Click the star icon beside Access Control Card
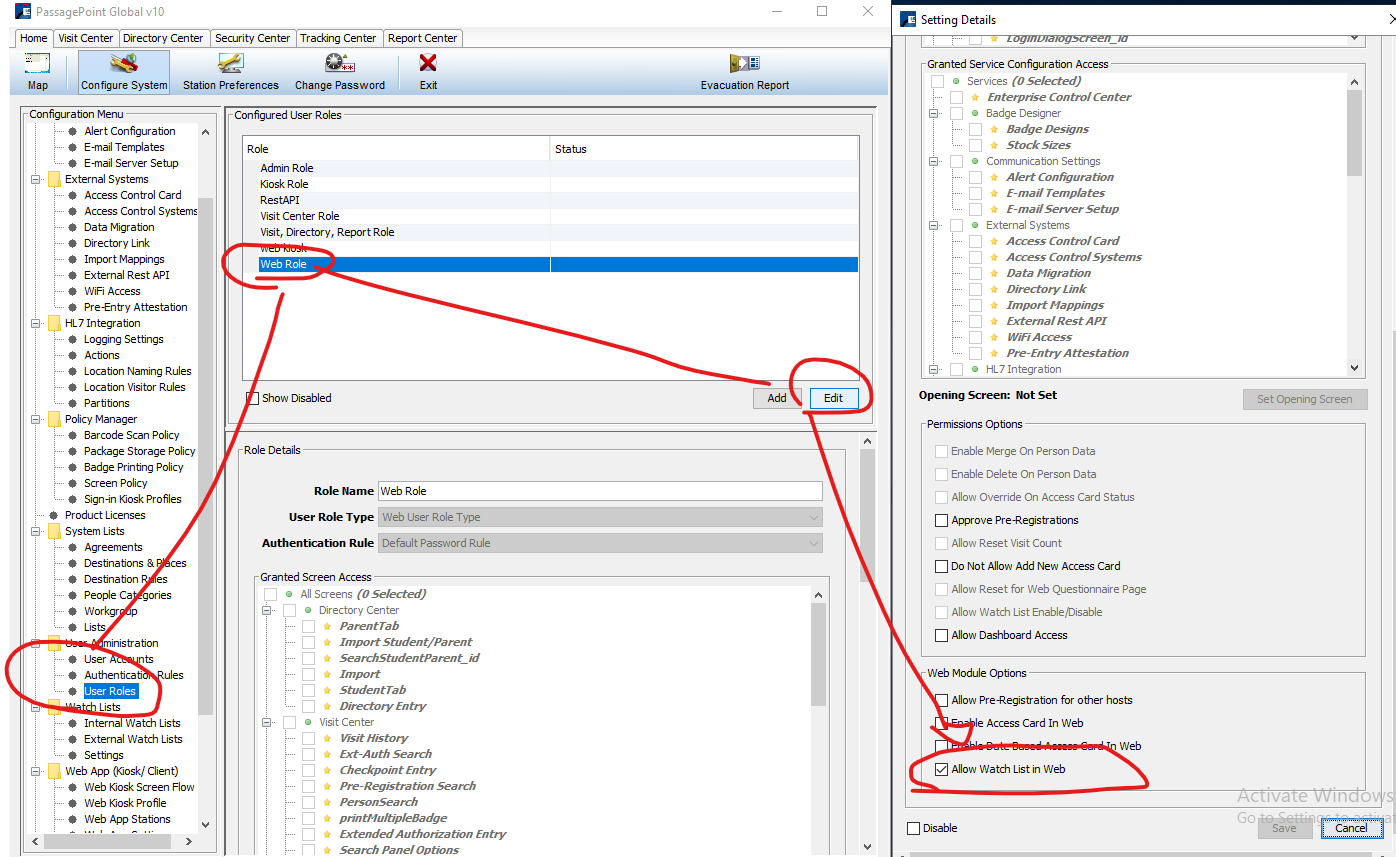 coord(995,241)
